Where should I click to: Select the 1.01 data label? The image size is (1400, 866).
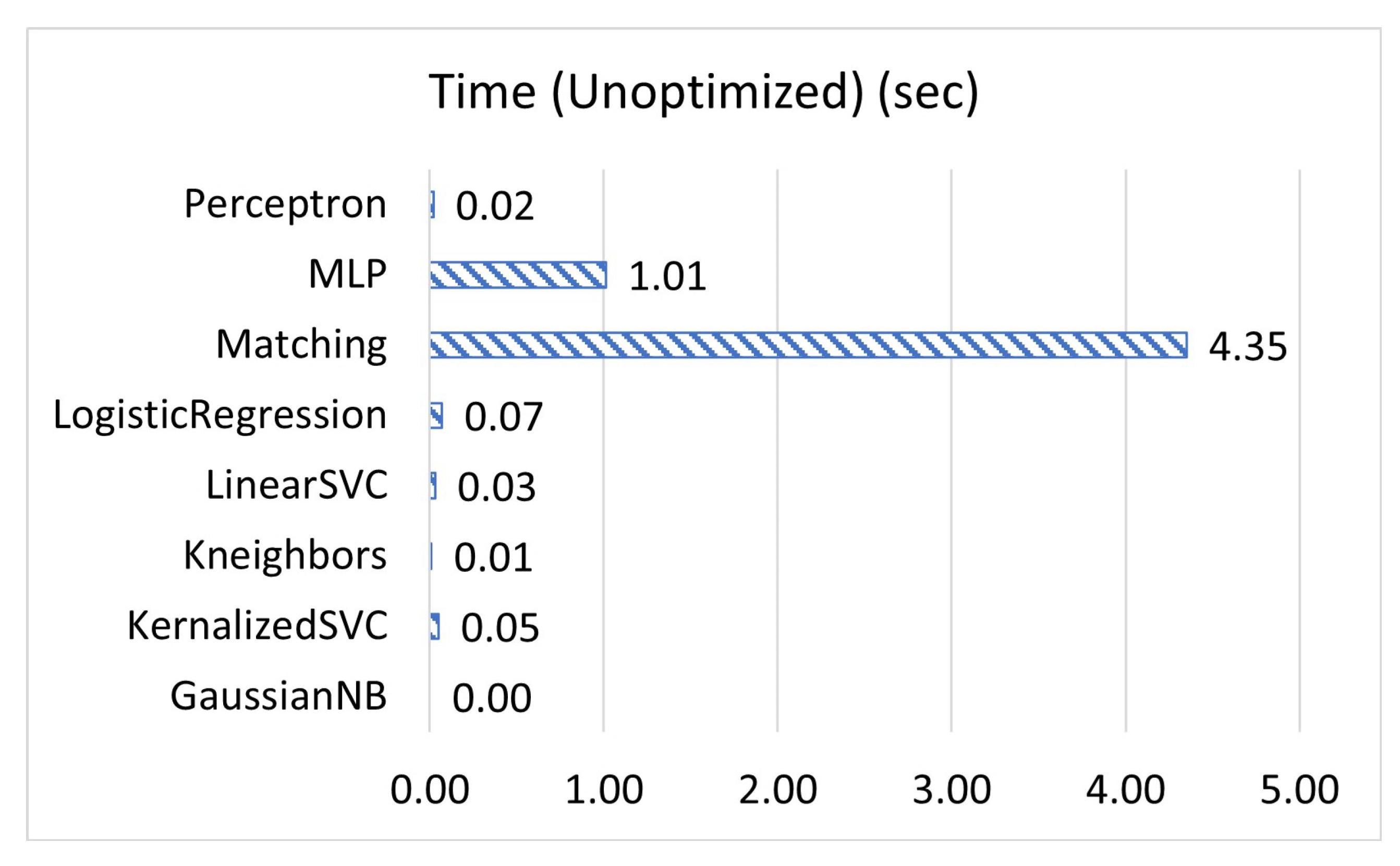point(667,277)
